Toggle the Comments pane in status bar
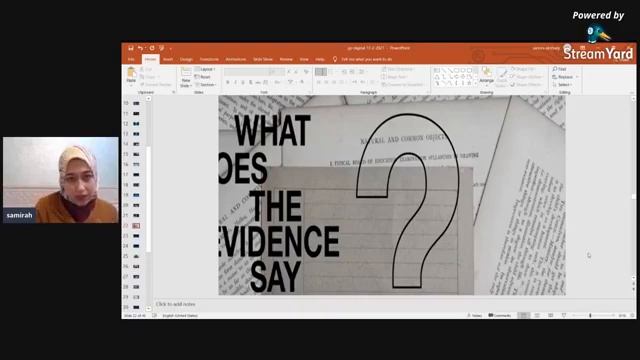Viewport: 640px width, 360px height. [500, 316]
